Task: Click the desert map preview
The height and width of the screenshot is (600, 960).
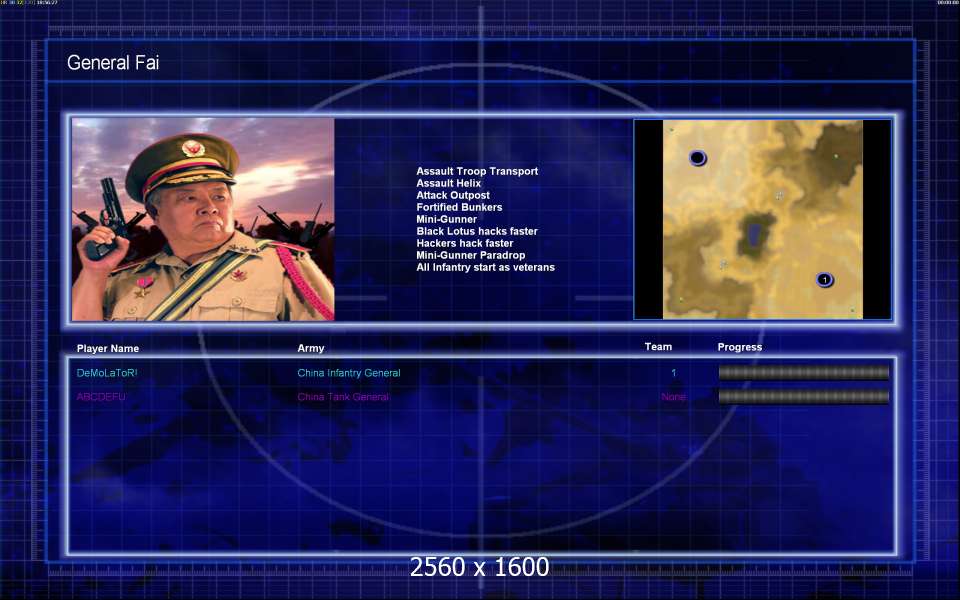Action: [x=763, y=219]
